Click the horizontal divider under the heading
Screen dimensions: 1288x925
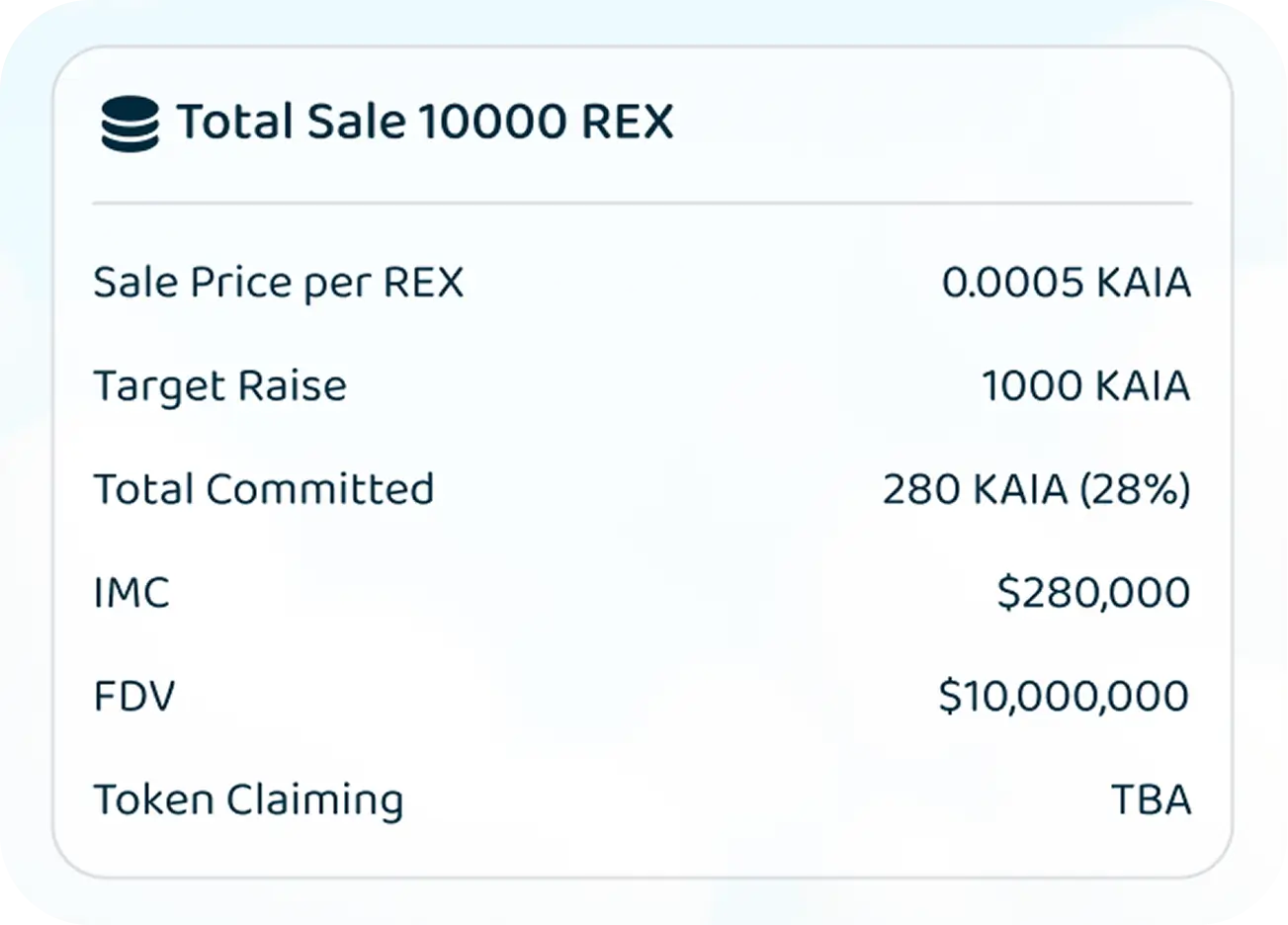pyautogui.click(x=643, y=204)
